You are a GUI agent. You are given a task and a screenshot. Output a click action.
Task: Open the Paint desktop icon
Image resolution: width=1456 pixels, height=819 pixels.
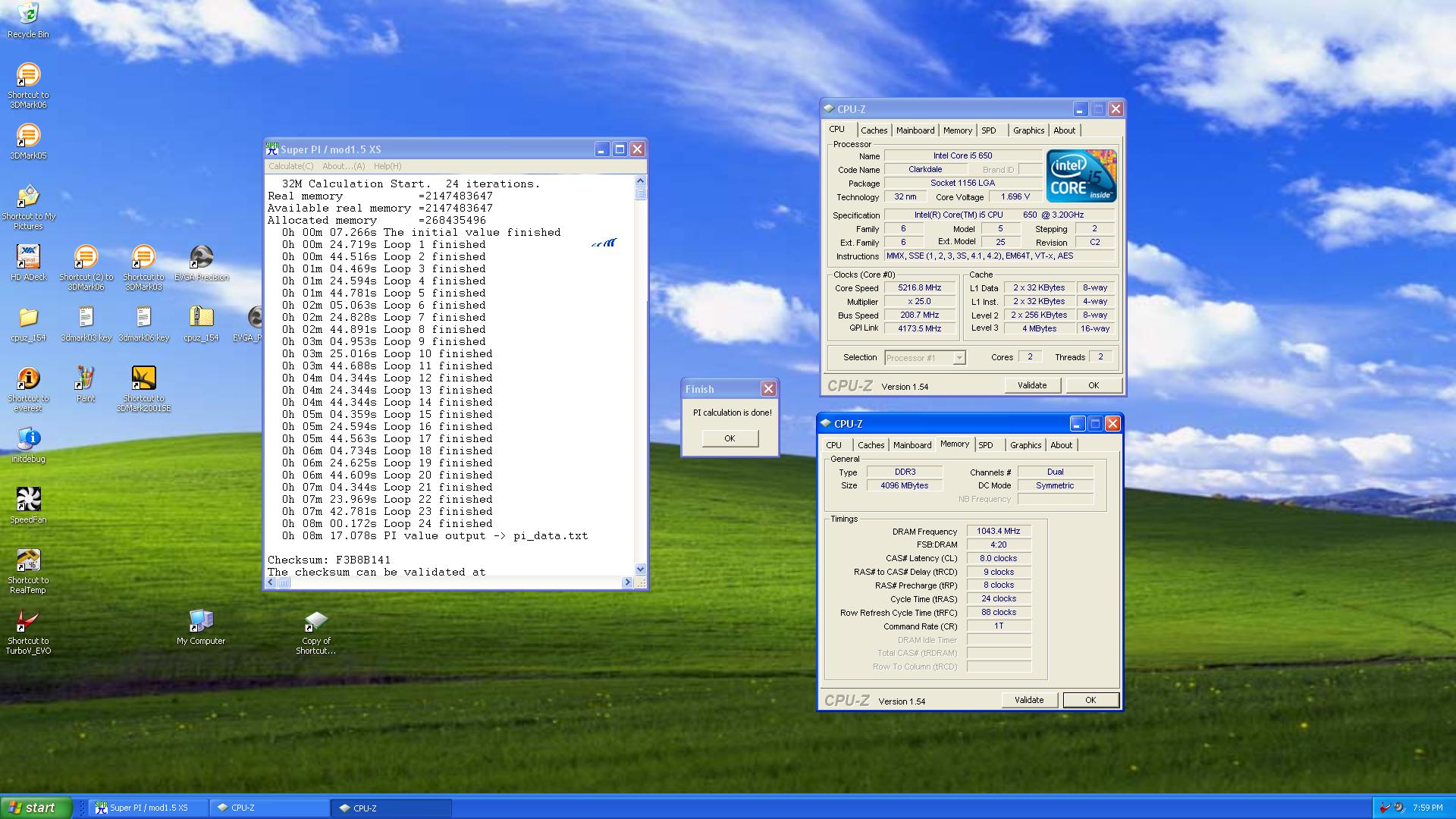click(86, 378)
